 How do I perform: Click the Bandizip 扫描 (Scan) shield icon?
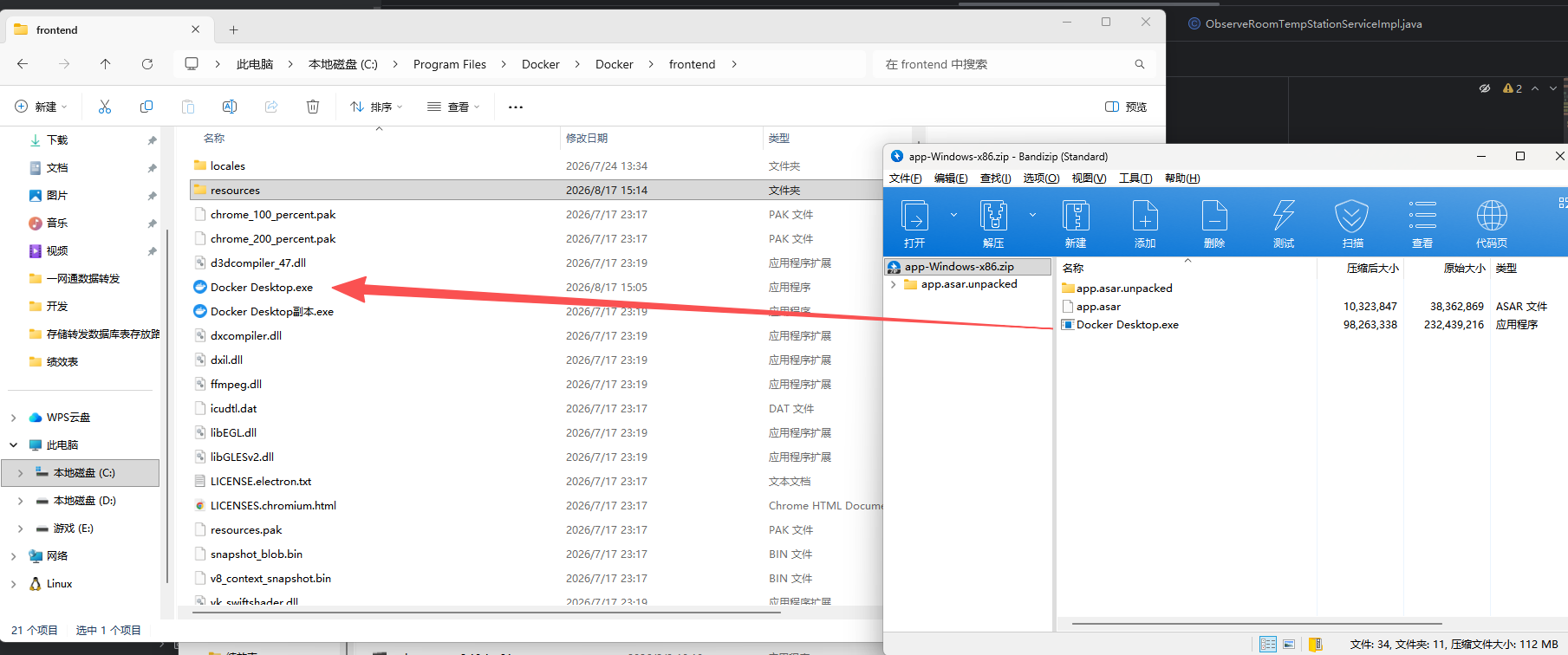coord(1352,216)
